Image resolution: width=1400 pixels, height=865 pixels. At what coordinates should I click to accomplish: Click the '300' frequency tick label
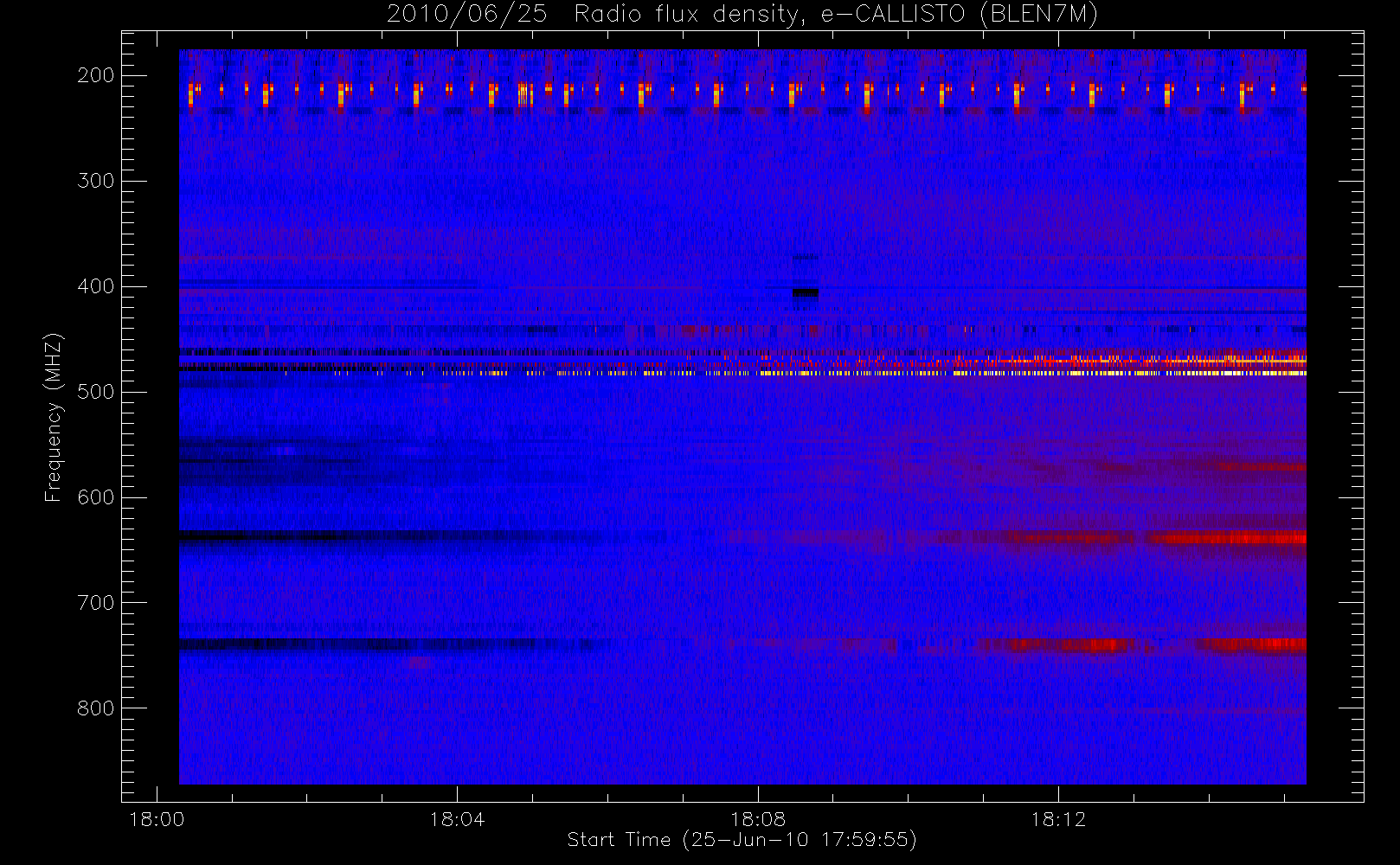coord(95,181)
